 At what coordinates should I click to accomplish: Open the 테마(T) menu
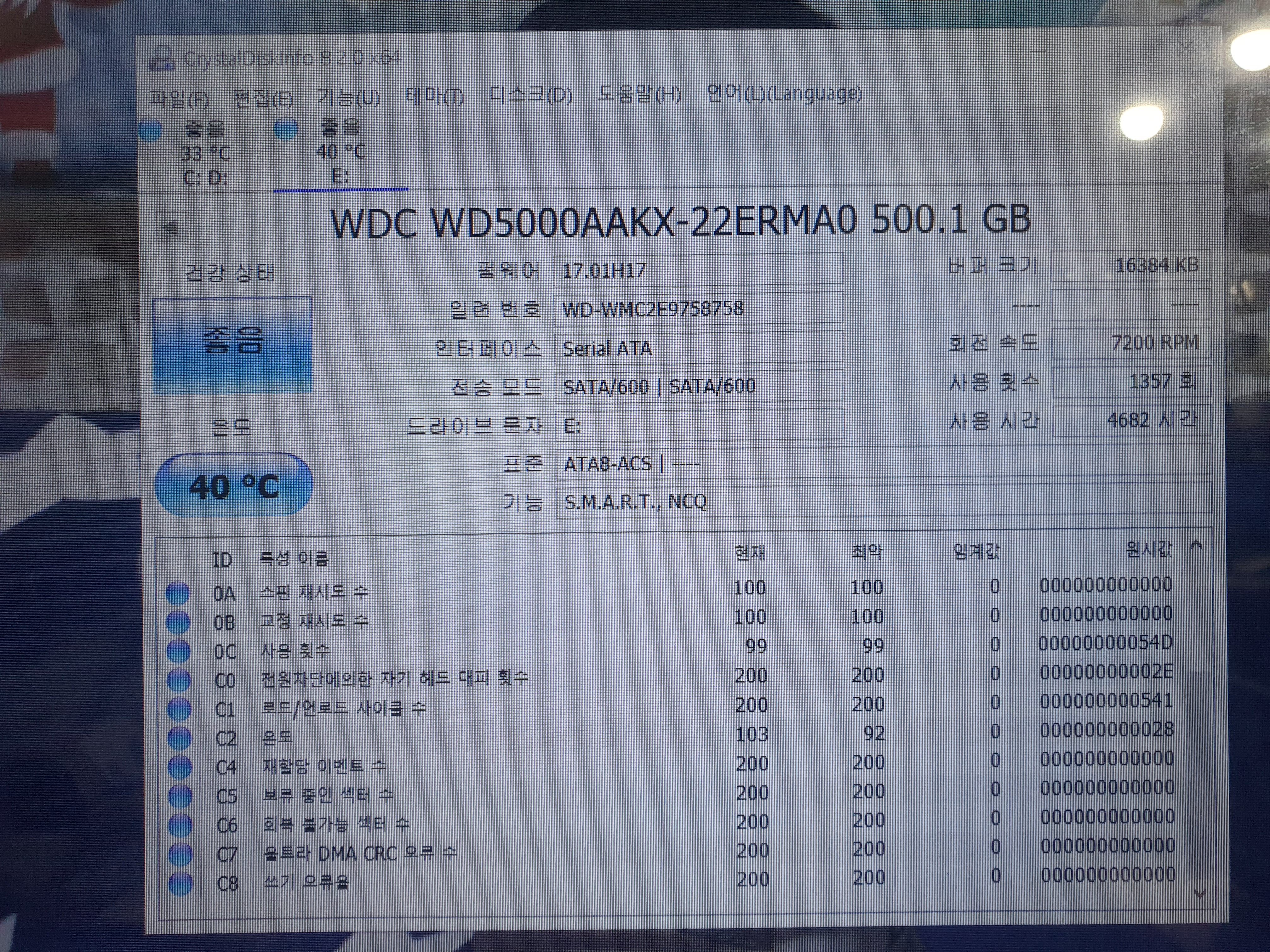point(434,96)
